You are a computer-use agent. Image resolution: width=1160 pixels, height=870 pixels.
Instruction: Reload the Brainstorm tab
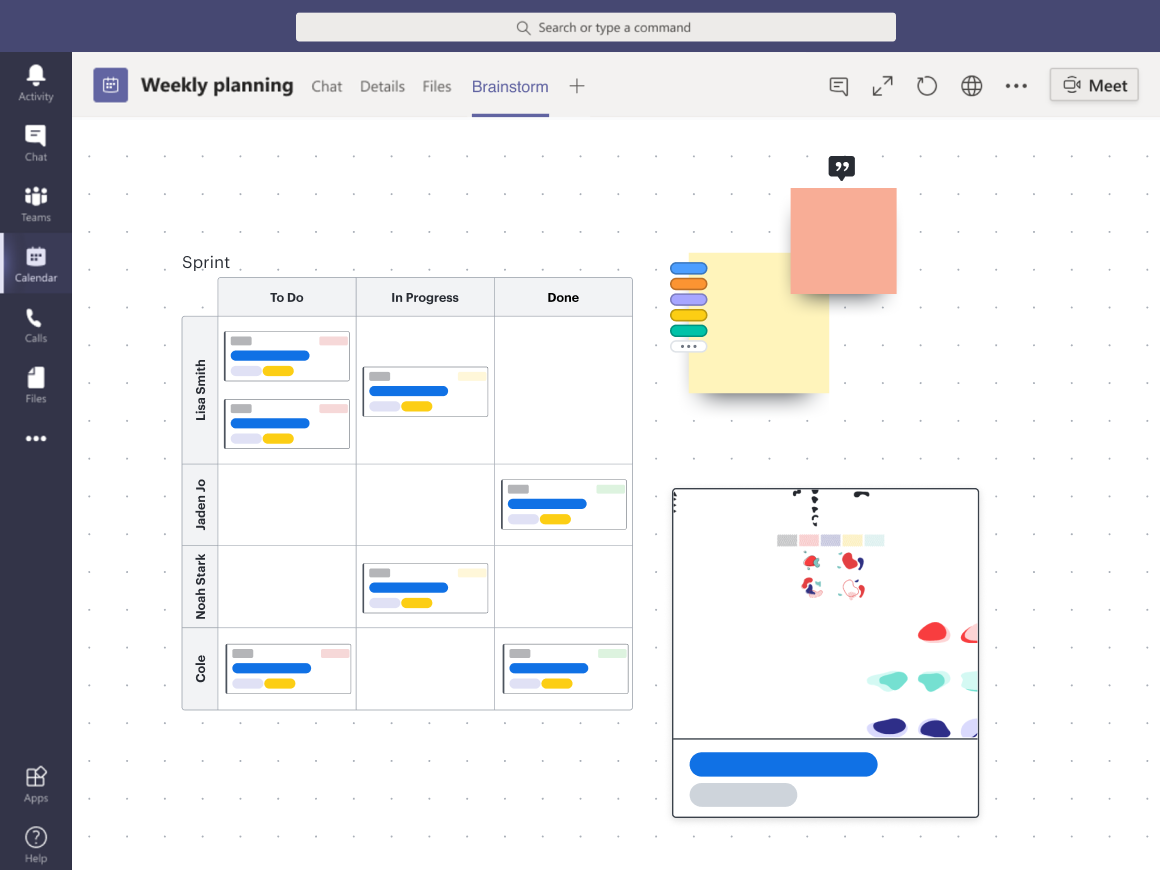pyautogui.click(x=927, y=86)
